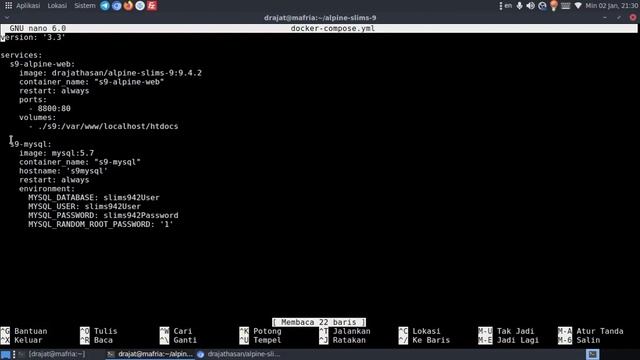This screenshot has width=640, height=360.
Task: Expand the terminal window menu chevron
Action: [x=7, y=18]
